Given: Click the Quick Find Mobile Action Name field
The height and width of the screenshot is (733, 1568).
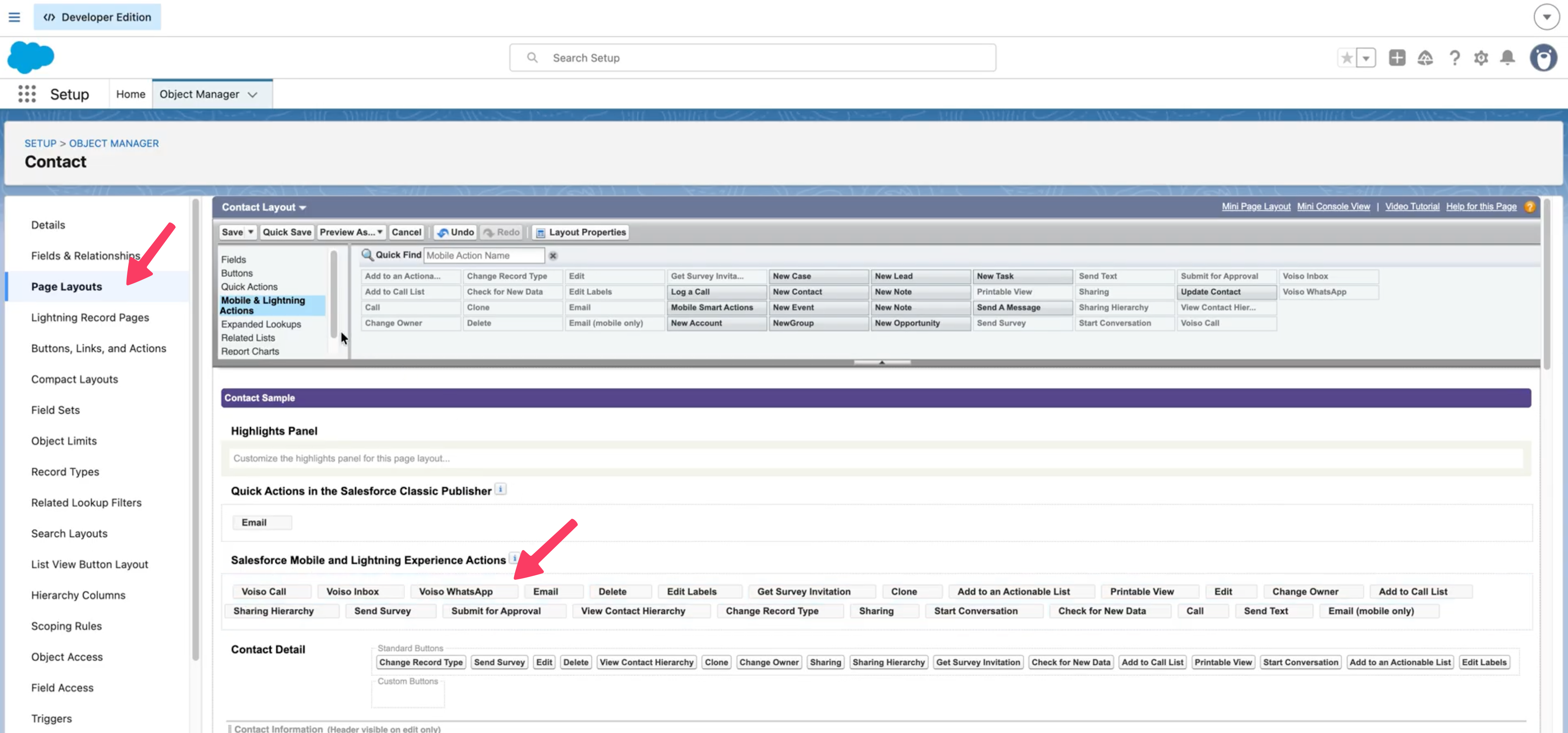Looking at the screenshot, I should pyautogui.click(x=484, y=256).
